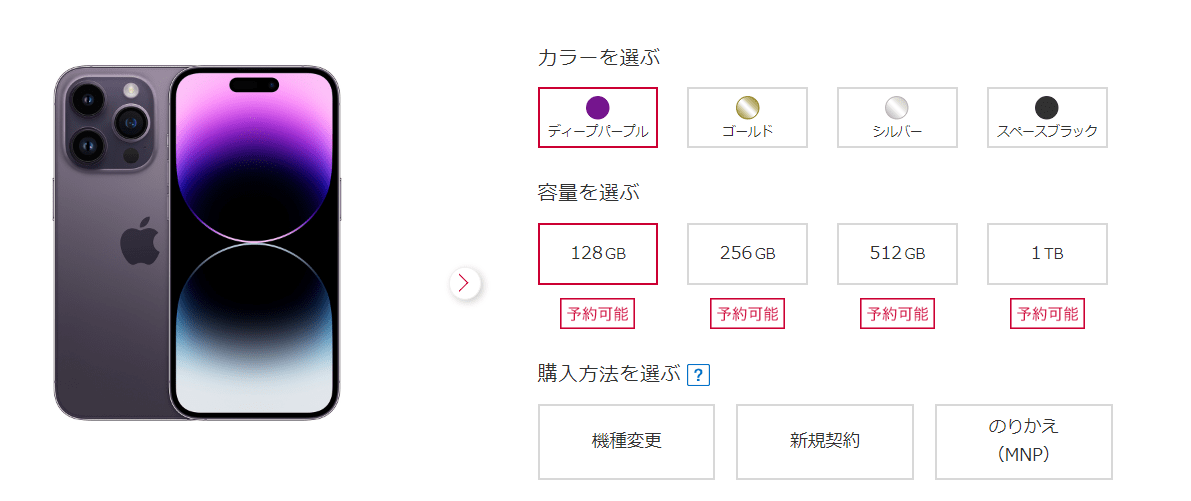The image size is (1191, 501).
Task: Choose のりかえ (MNP) purchase method
Action: click(1023, 441)
